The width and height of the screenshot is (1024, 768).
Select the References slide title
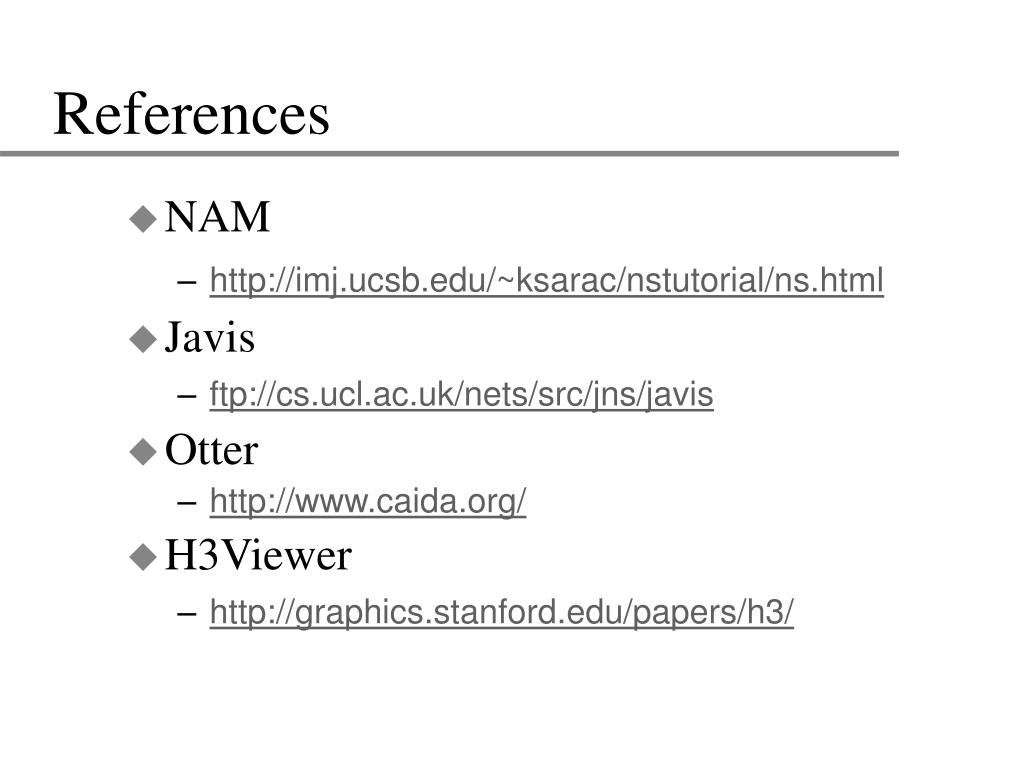coord(191,114)
